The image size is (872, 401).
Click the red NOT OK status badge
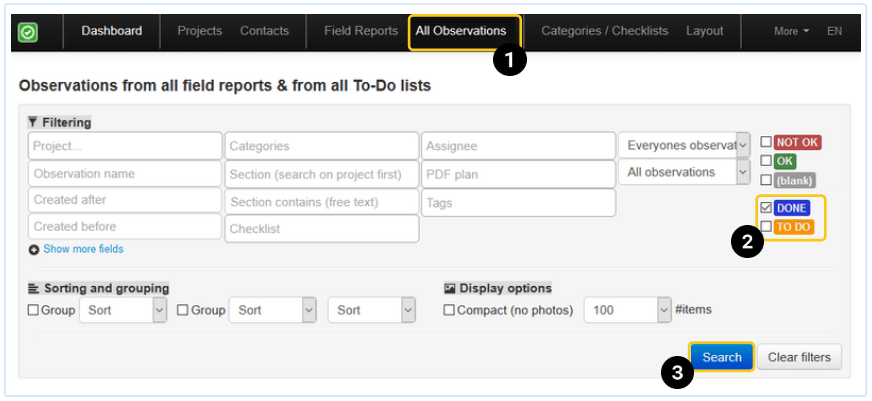click(x=797, y=142)
